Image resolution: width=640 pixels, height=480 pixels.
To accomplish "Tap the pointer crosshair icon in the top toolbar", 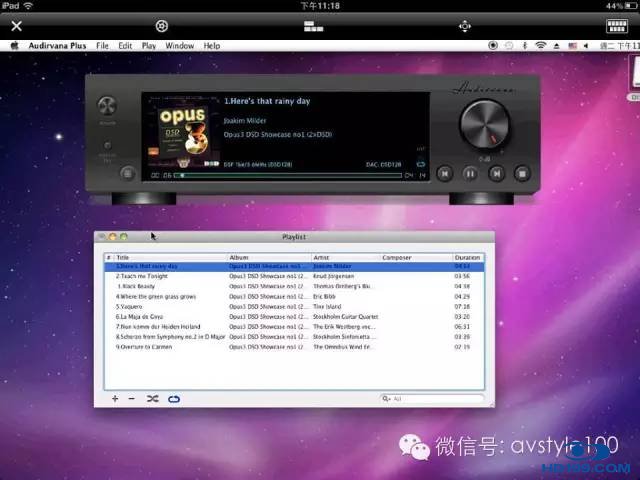I will (x=464, y=27).
